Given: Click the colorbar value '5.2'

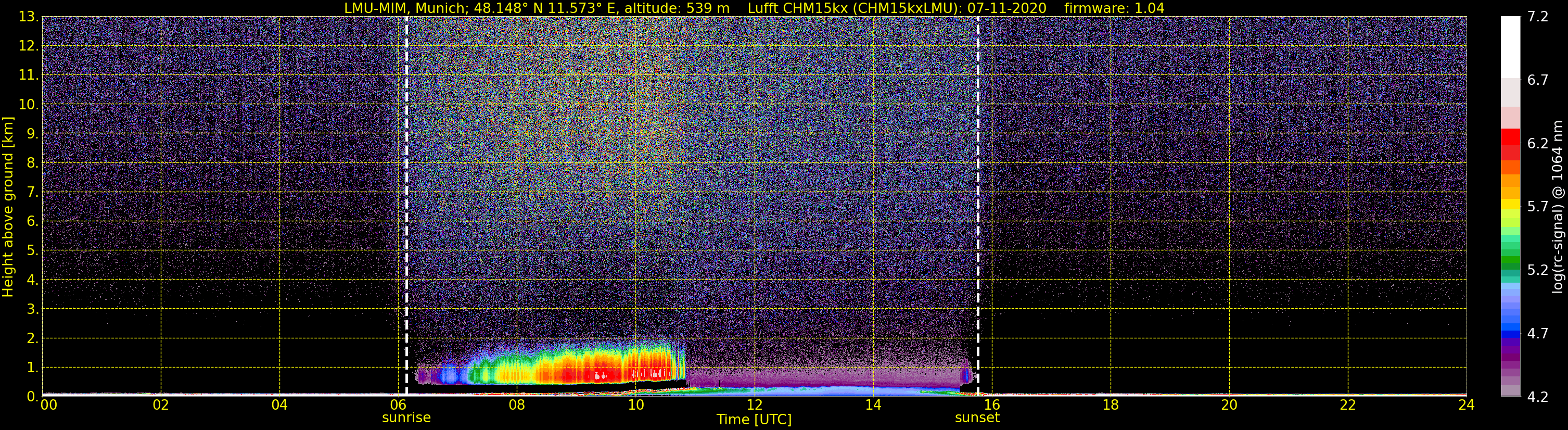Looking at the screenshot, I should (x=1538, y=270).
